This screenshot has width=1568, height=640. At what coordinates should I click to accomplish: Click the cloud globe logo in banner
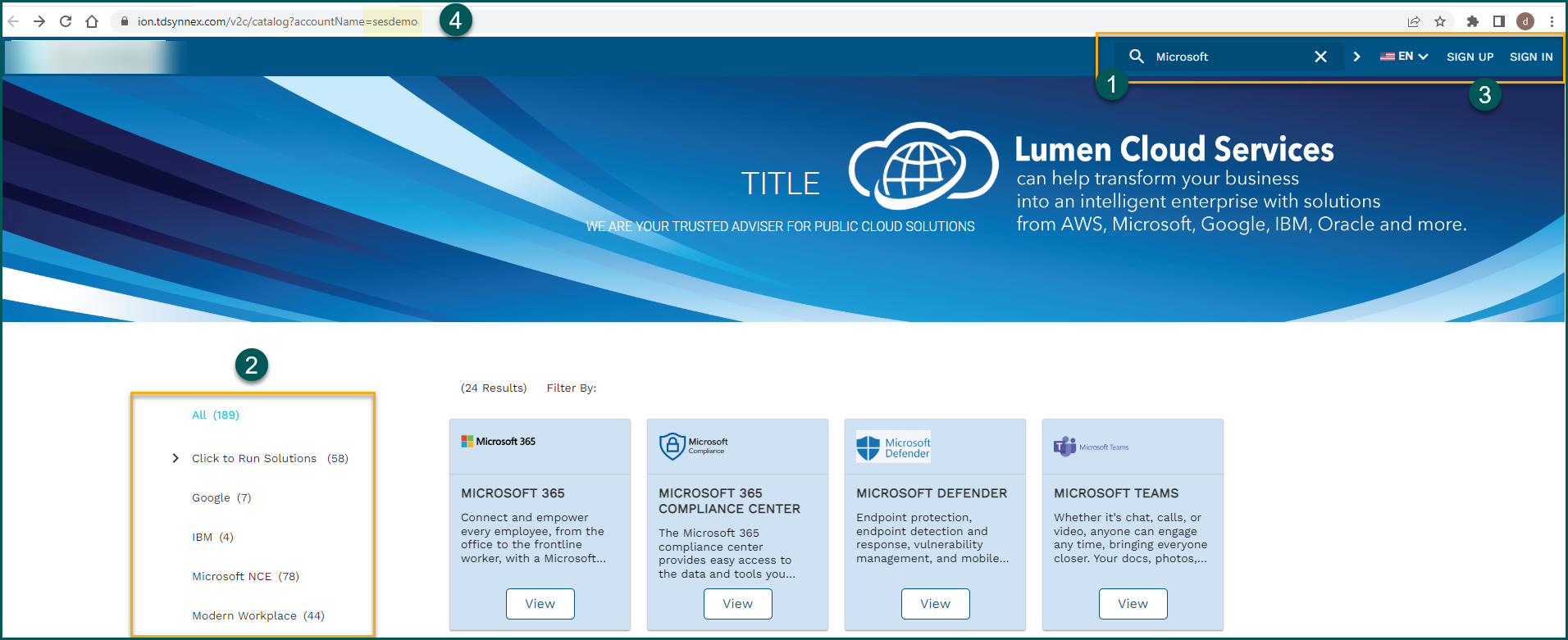click(923, 166)
